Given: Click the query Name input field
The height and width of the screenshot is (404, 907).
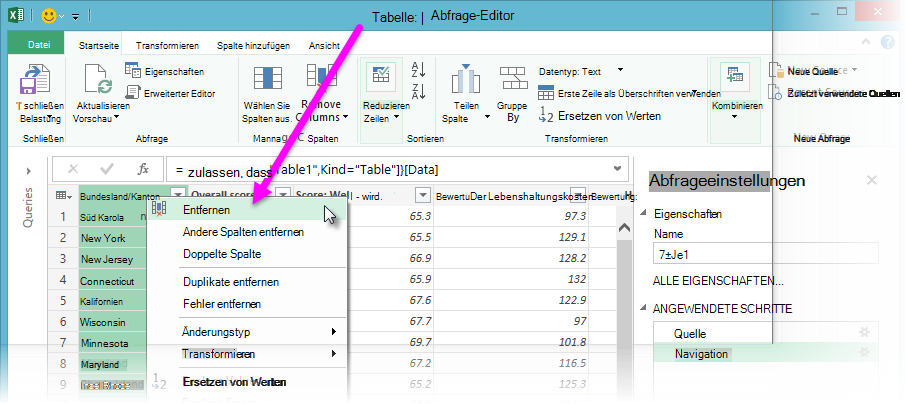Looking at the screenshot, I should coord(765,253).
